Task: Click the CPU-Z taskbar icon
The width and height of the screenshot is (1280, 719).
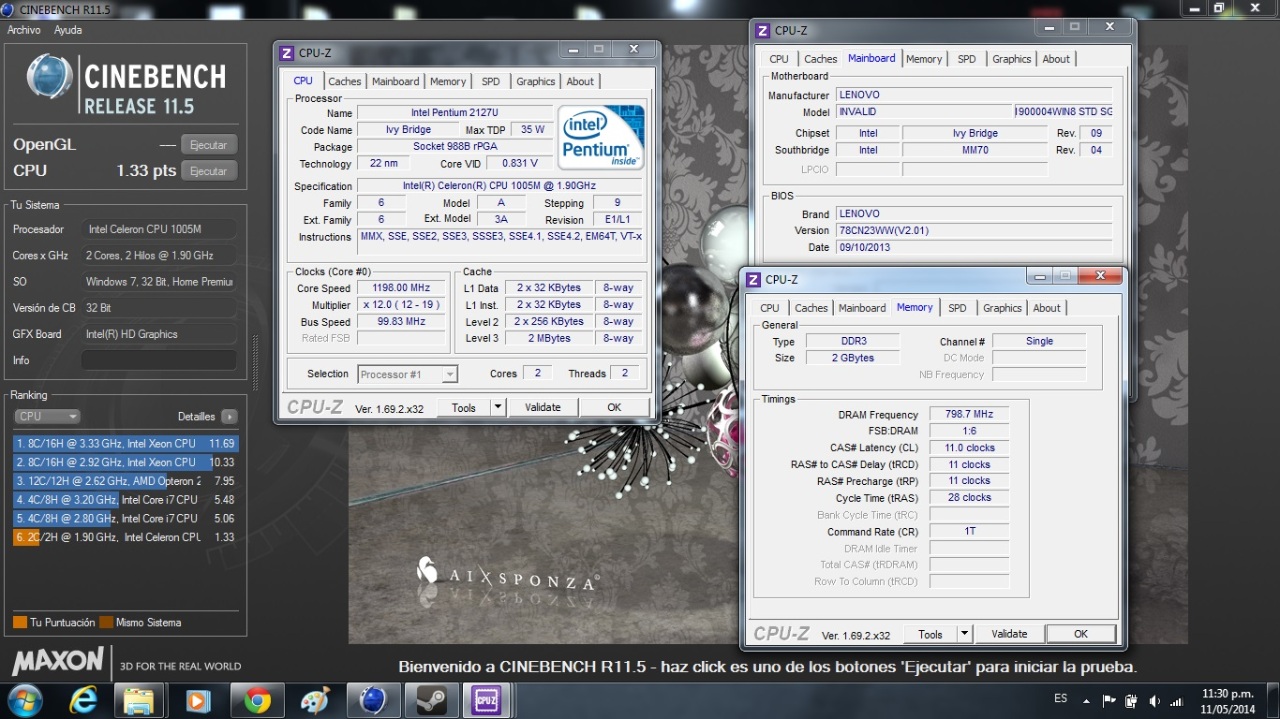Action: click(x=487, y=700)
